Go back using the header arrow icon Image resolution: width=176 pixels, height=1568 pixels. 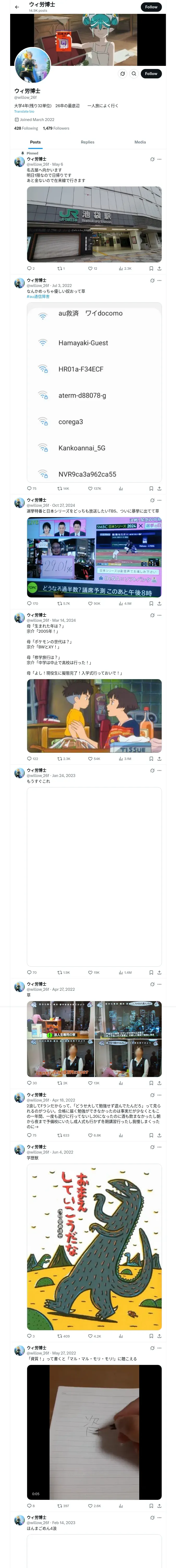pyautogui.click(x=17, y=7)
